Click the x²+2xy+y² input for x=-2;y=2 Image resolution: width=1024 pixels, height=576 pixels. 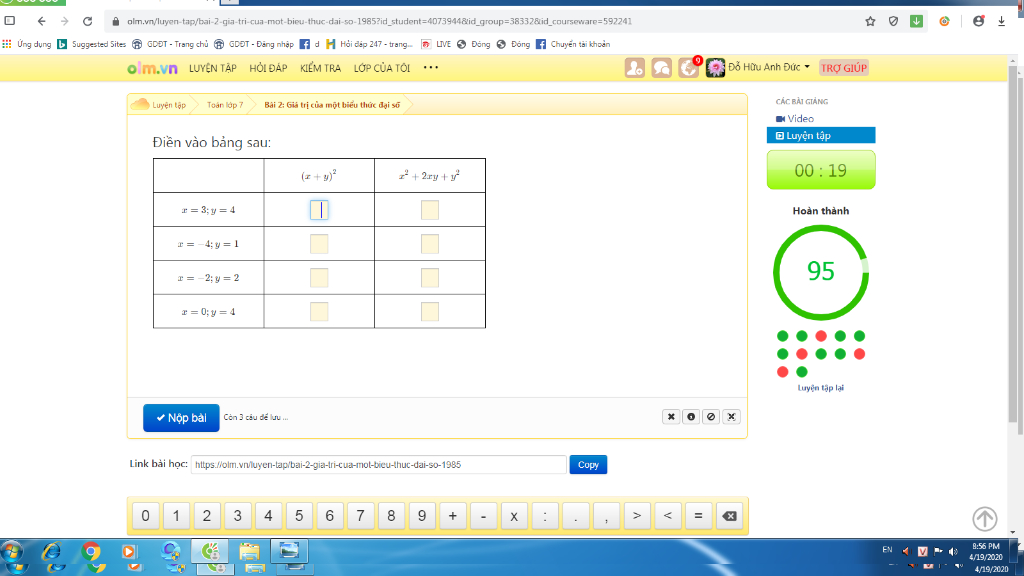point(430,278)
